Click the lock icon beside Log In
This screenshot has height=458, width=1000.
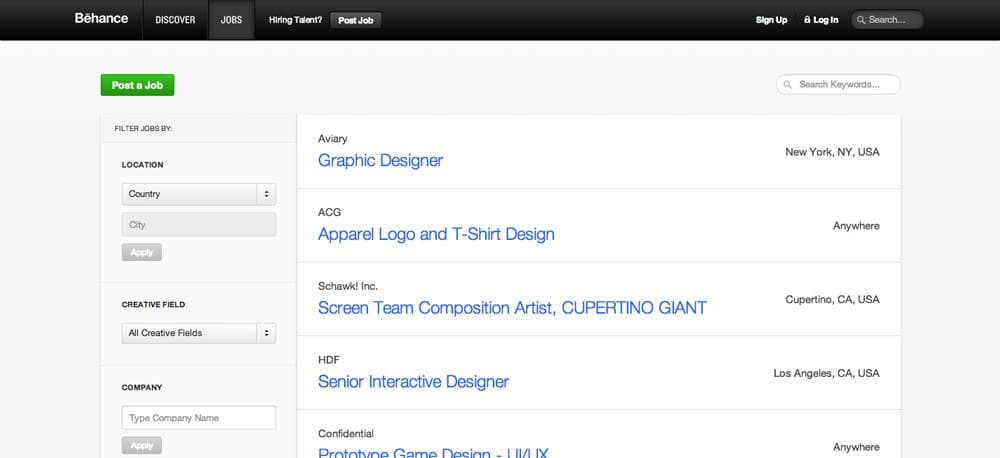(x=807, y=20)
